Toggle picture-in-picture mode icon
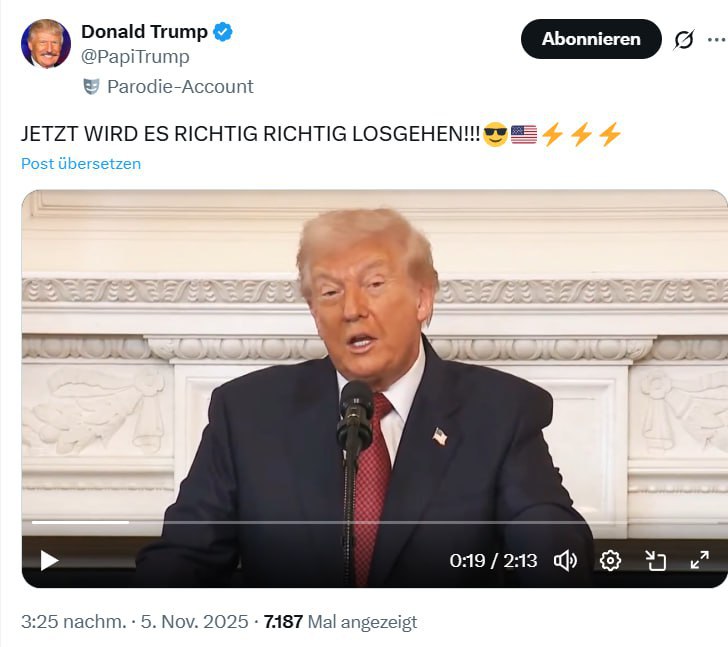 [656, 561]
